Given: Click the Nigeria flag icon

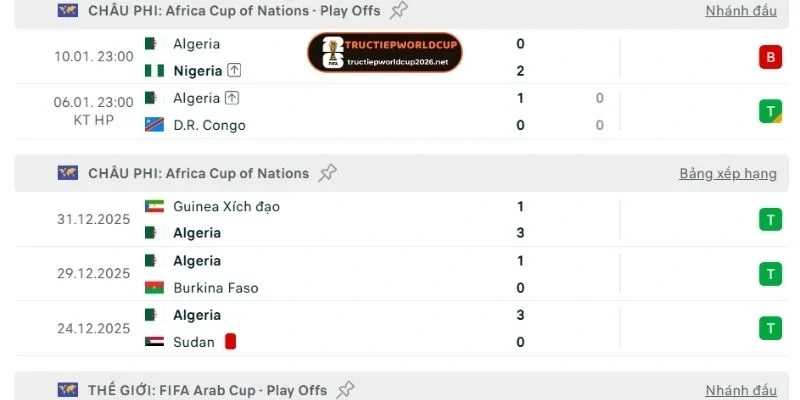Looking at the screenshot, I should [151, 71].
